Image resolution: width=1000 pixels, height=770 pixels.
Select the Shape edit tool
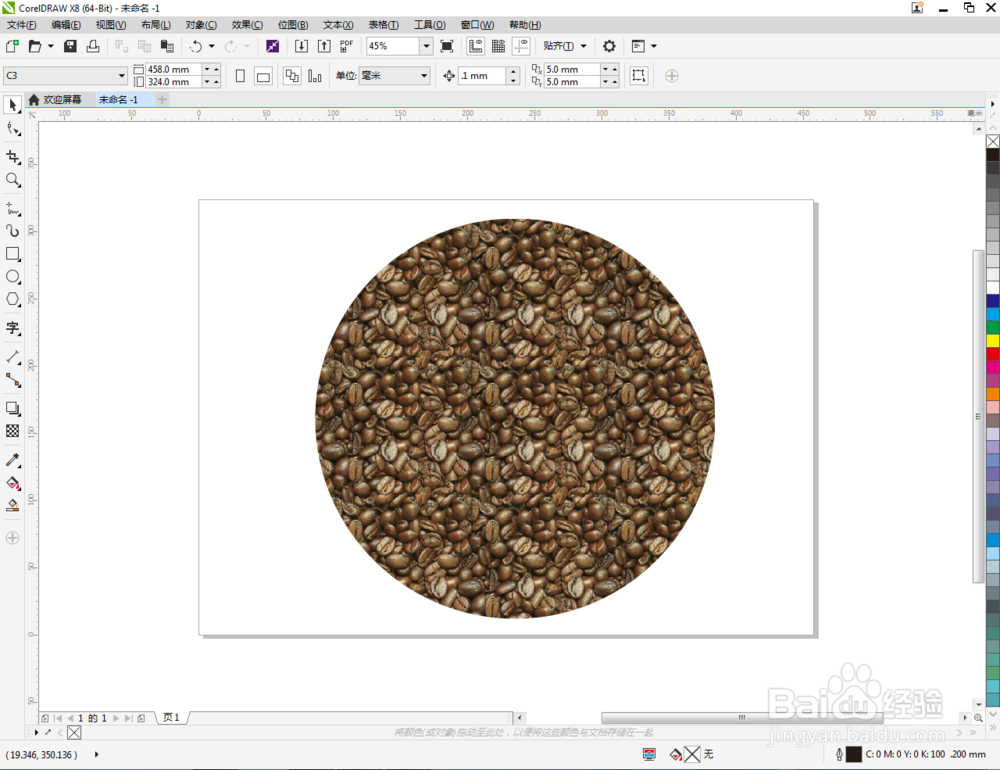coord(13,129)
